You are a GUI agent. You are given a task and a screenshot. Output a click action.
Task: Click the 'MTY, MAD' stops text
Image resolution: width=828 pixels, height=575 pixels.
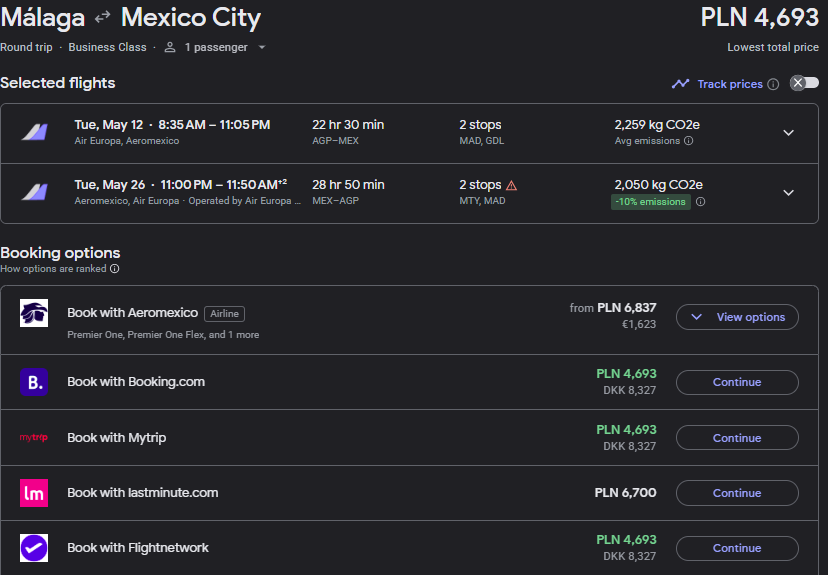pyautogui.click(x=482, y=201)
